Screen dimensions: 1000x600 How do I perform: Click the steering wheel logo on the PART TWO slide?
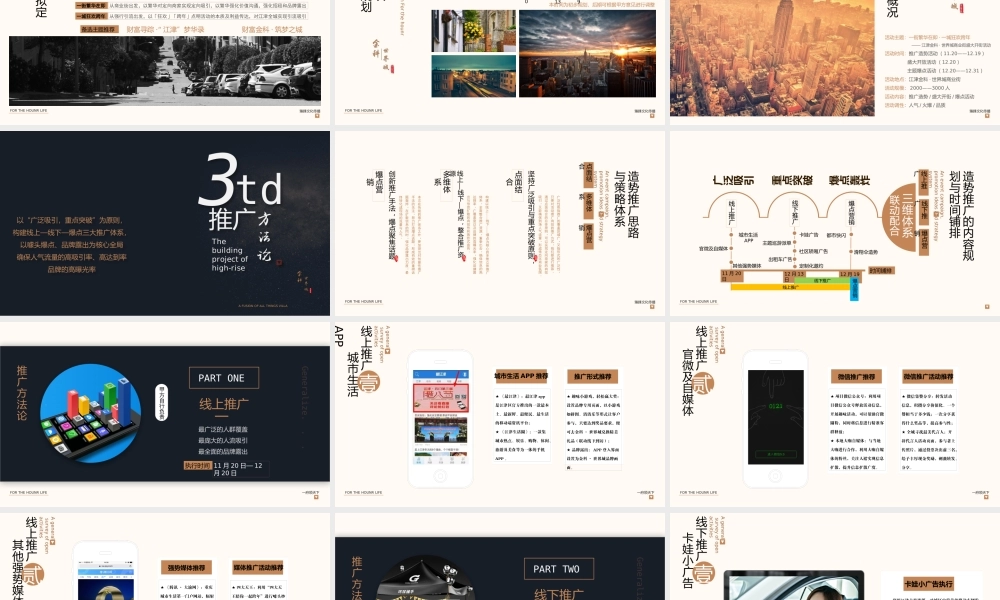414,578
